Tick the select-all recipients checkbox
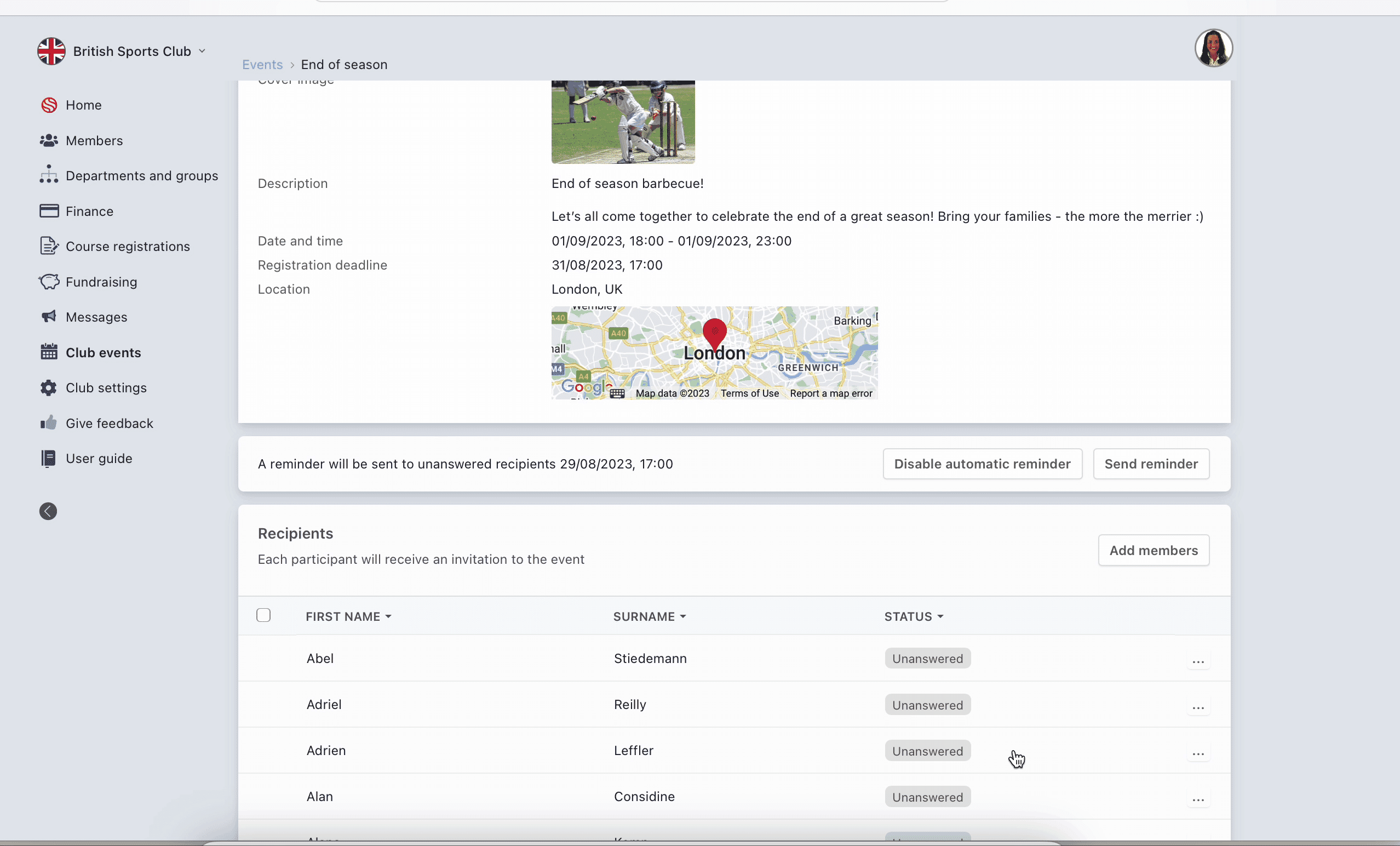Image resolution: width=1400 pixels, height=846 pixels. tap(263, 615)
